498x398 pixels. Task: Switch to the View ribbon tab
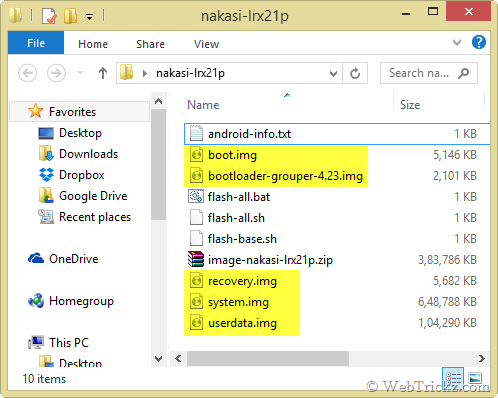(x=206, y=44)
